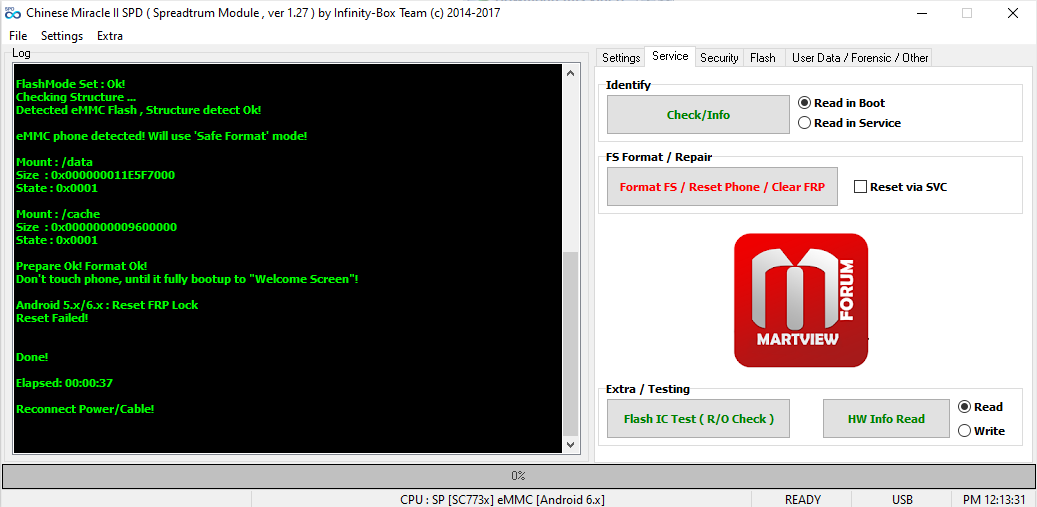Open the Settings menu
1037x507 pixels.
pyautogui.click(x=62, y=36)
